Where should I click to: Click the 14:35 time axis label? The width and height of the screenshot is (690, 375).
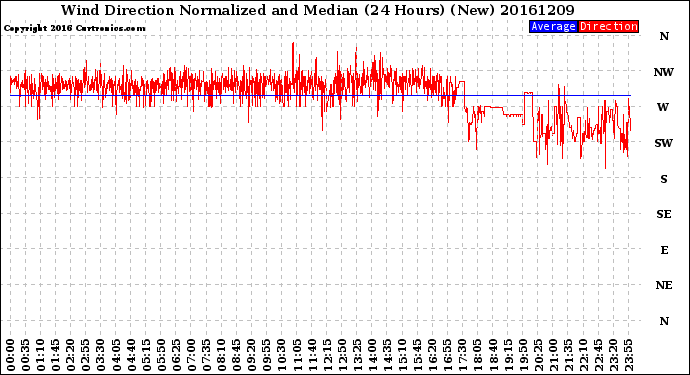point(387,355)
